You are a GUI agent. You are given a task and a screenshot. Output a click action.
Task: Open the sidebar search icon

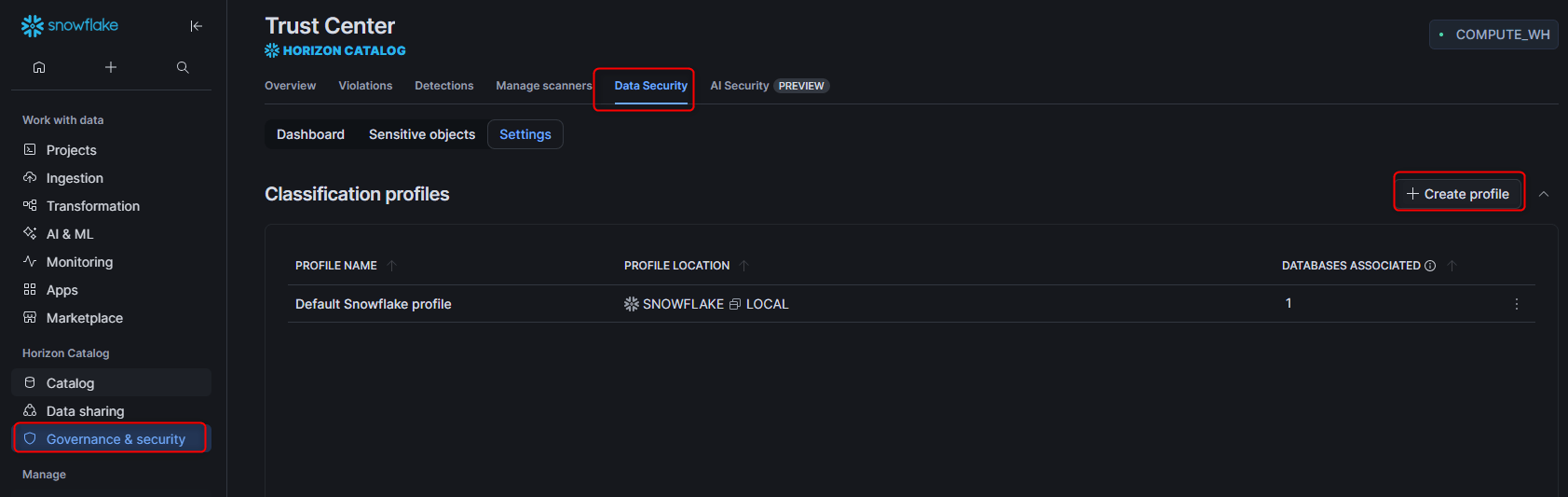[x=183, y=67]
